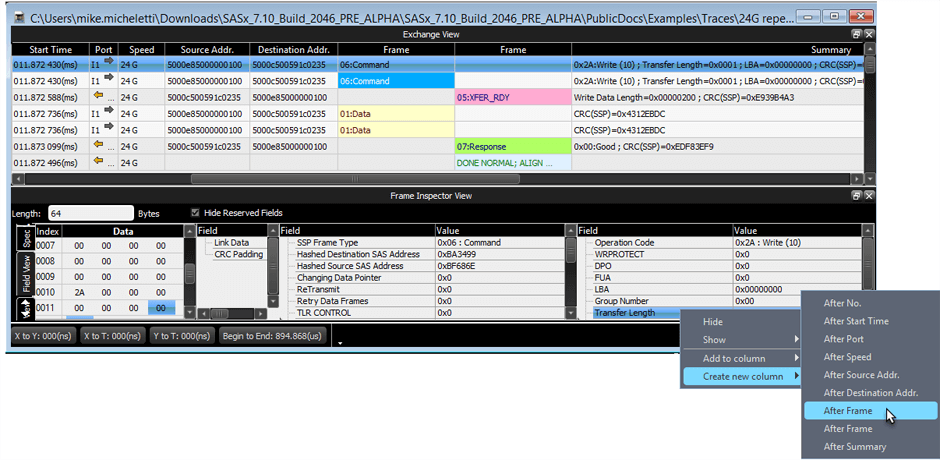The image size is (940, 460).
Task: Click port arrow icon in 07:Response row
Action: pos(98,145)
